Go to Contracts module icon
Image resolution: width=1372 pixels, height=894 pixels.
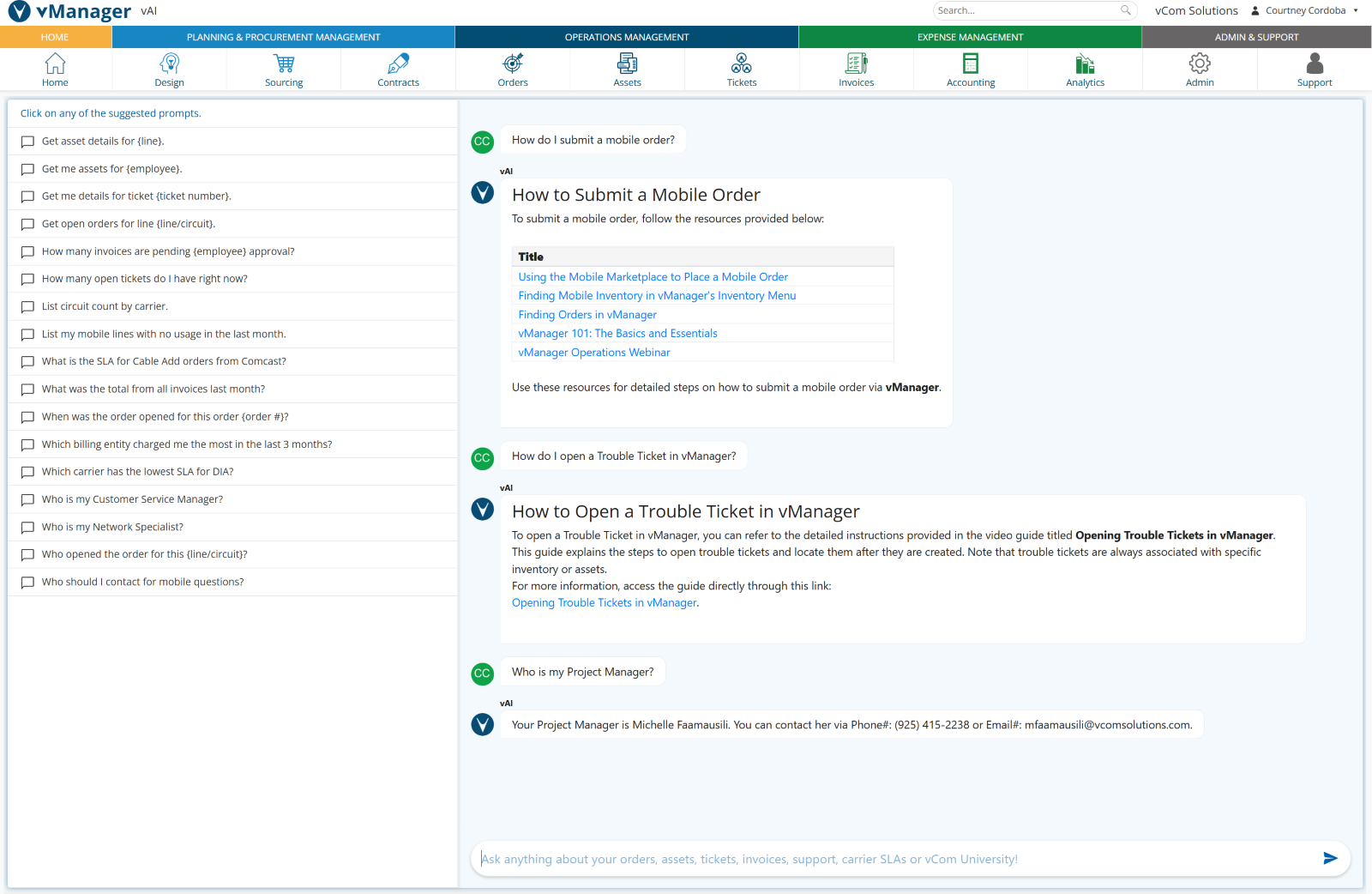tap(398, 64)
